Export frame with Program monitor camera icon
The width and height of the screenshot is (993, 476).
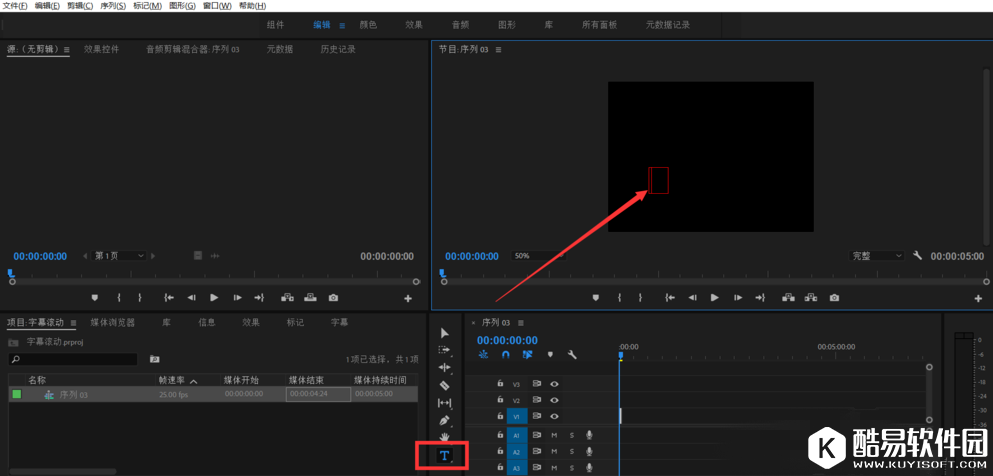tap(834, 298)
